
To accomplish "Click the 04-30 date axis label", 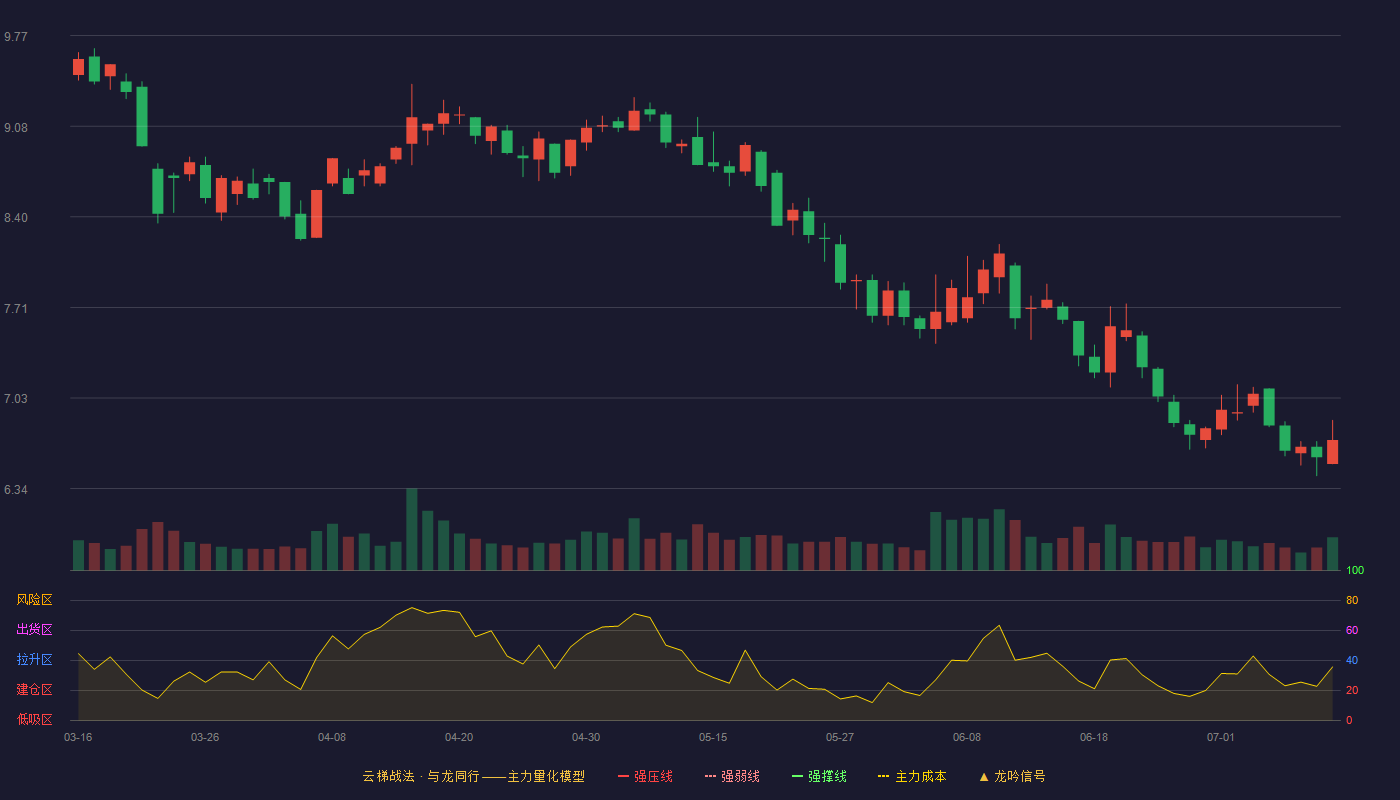I will point(586,737).
